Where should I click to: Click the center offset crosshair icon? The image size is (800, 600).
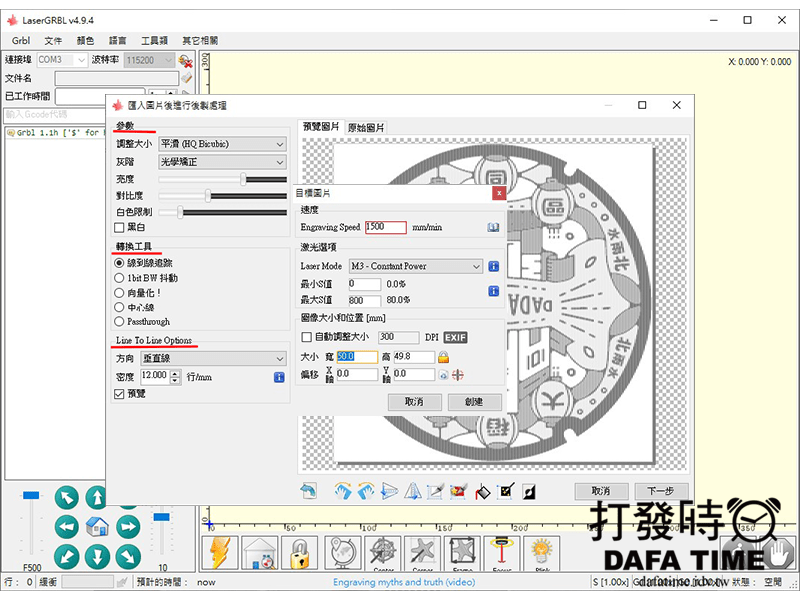(458, 375)
